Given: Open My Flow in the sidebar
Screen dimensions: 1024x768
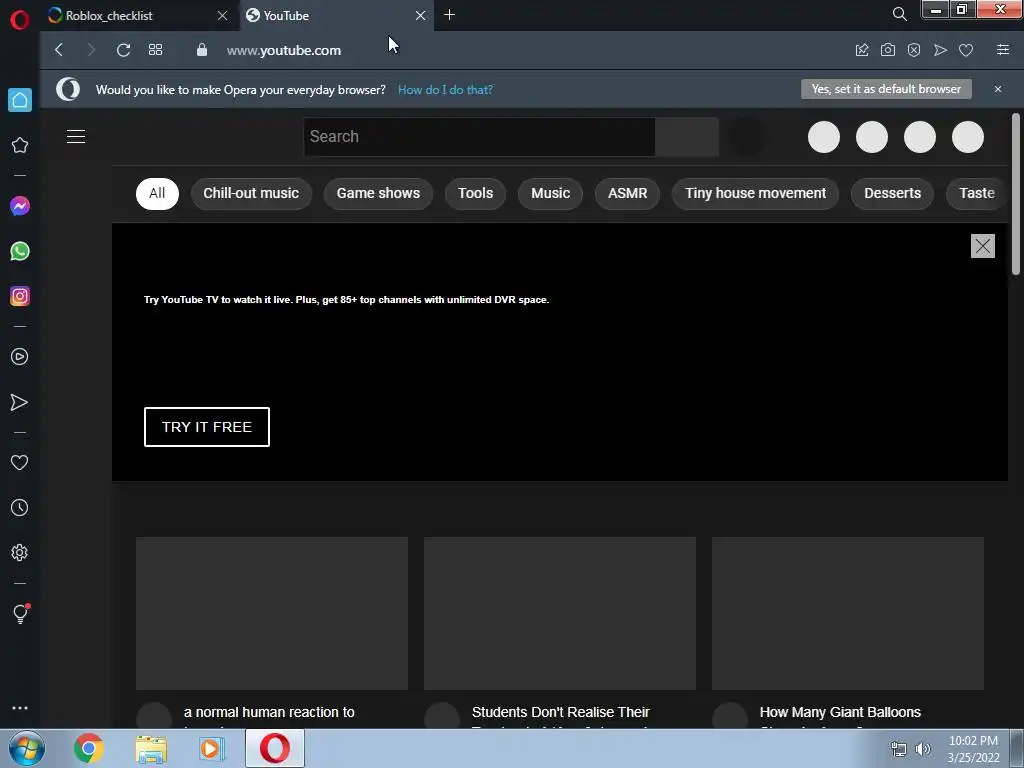Looking at the screenshot, I should (20, 402).
